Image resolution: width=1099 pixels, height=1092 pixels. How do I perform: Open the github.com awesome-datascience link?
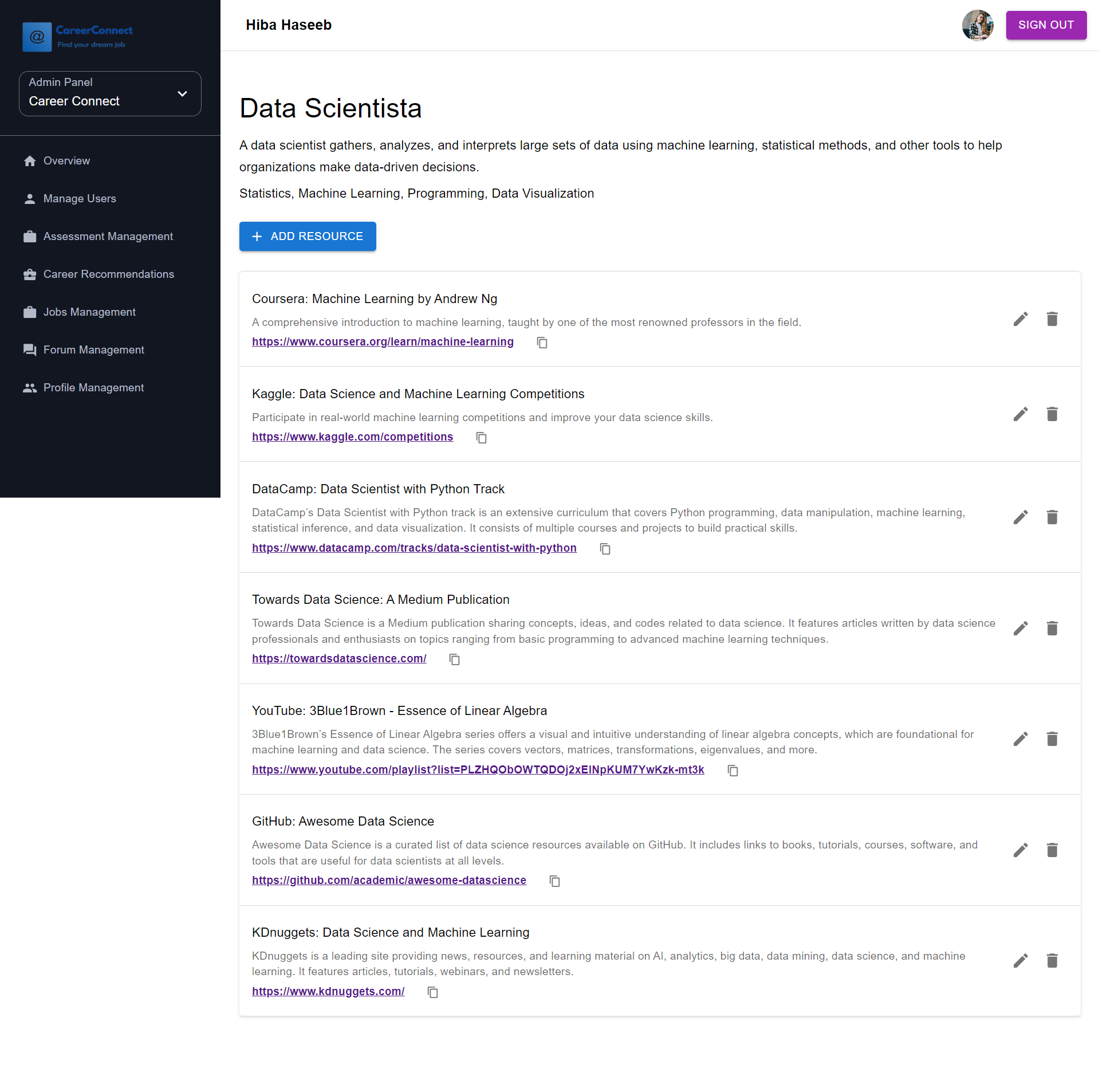(389, 881)
